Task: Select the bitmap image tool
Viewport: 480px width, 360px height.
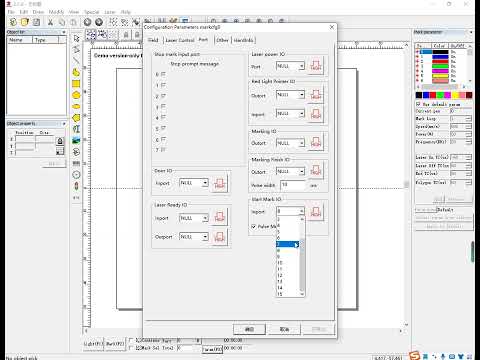Action: (x=76, y=140)
